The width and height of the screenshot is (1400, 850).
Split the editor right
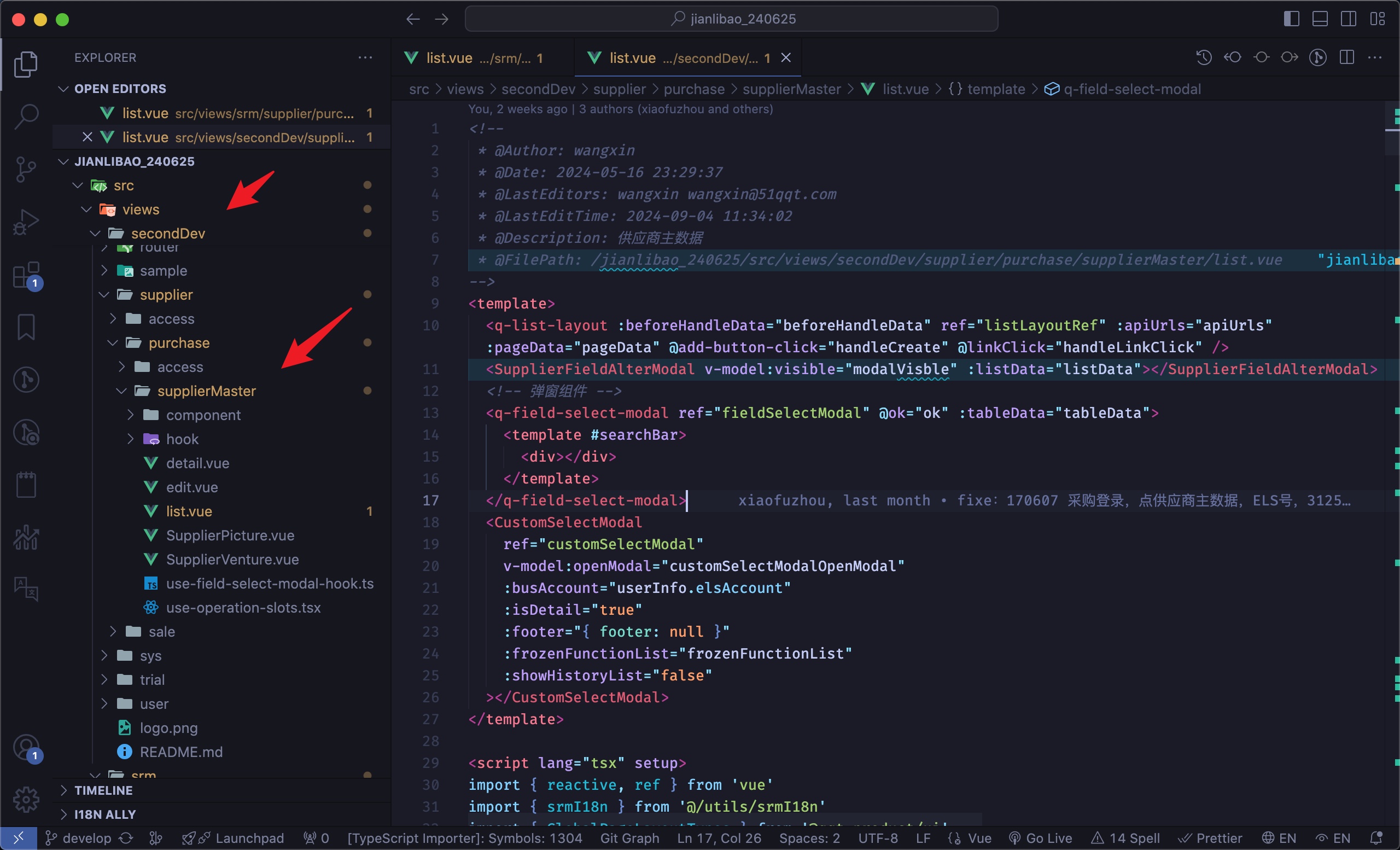(1346, 57)
